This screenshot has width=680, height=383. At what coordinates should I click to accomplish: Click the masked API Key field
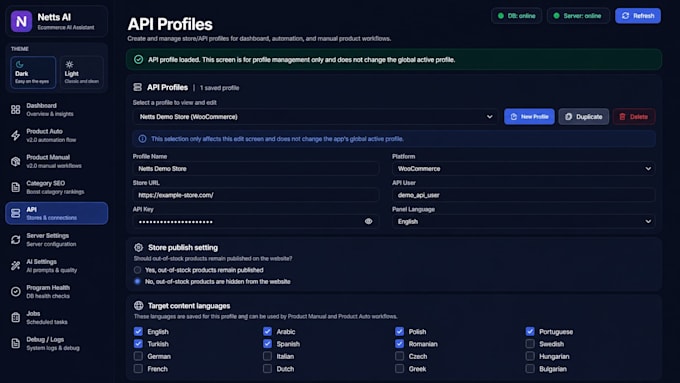click(255, 221)
